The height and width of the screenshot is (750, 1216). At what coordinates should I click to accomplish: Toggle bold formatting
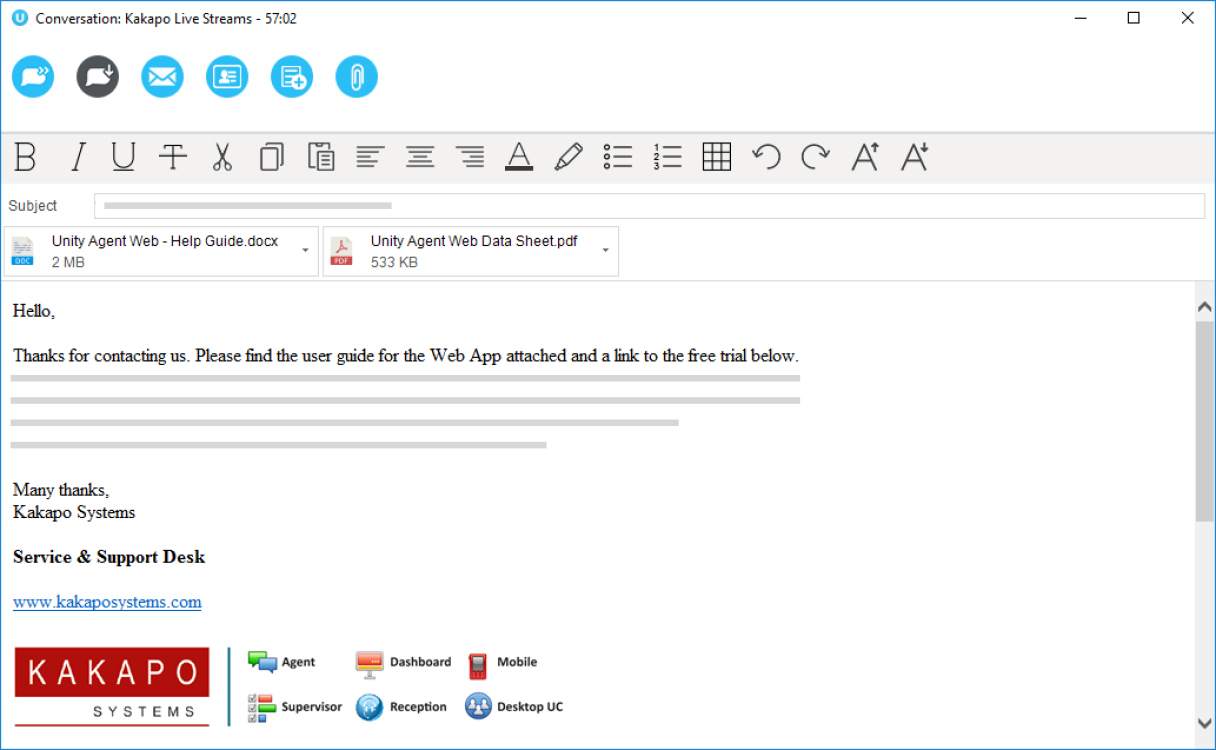(x=25, y=157)
